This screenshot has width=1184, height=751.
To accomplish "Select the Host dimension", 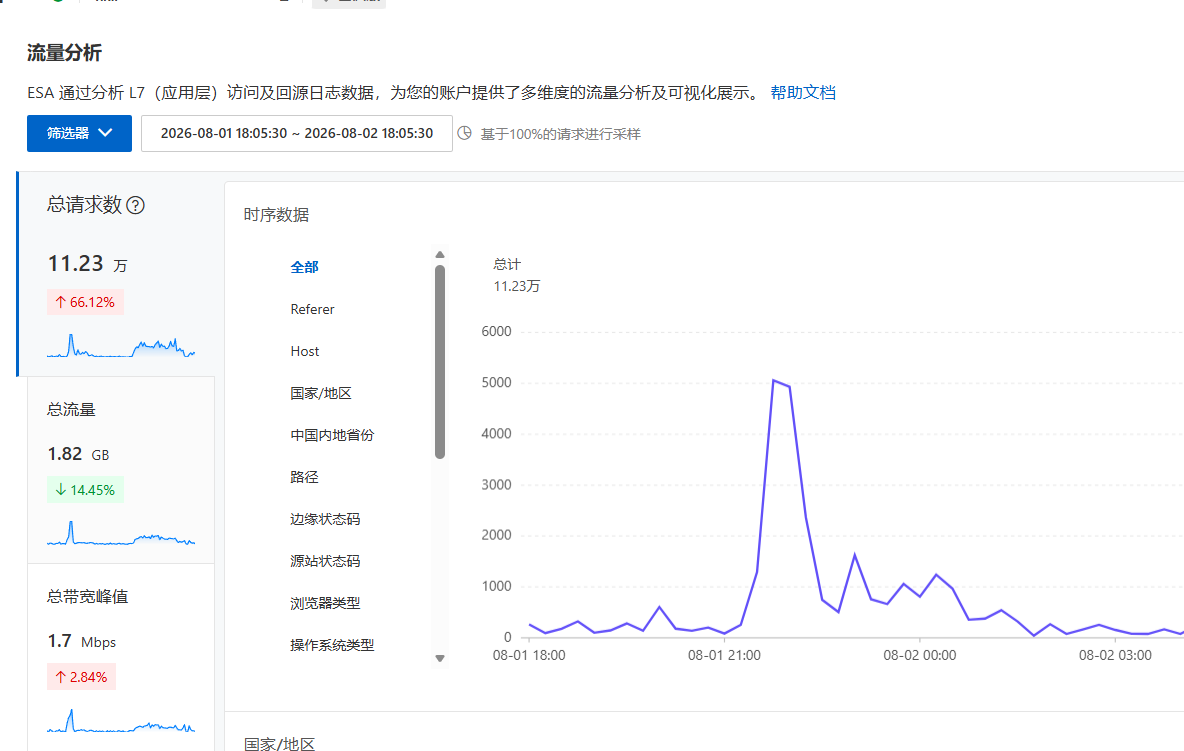I will pos(304,352).
